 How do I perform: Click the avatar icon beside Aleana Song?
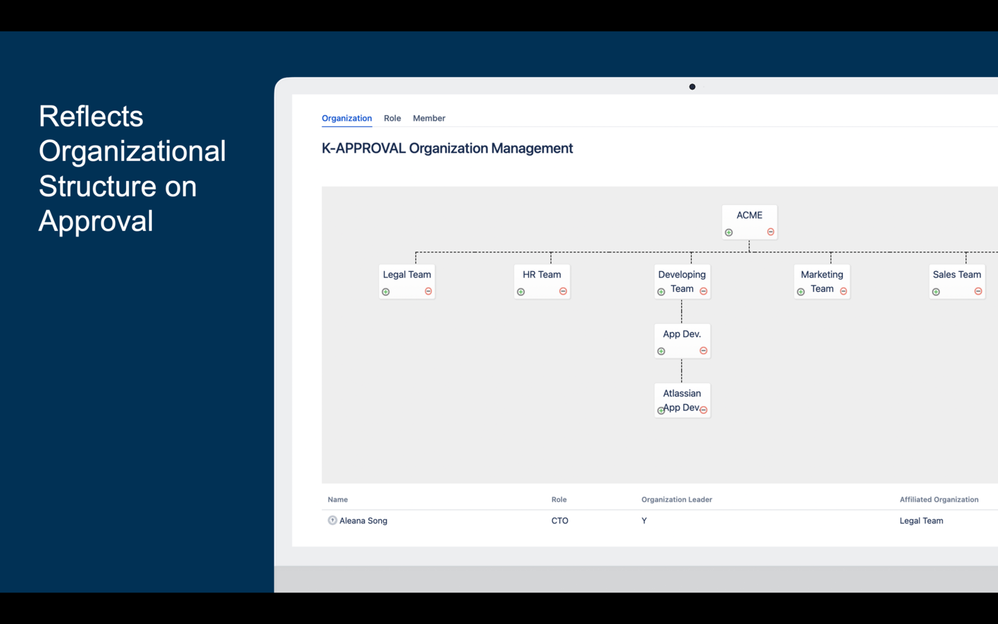(x=332, y=520)
